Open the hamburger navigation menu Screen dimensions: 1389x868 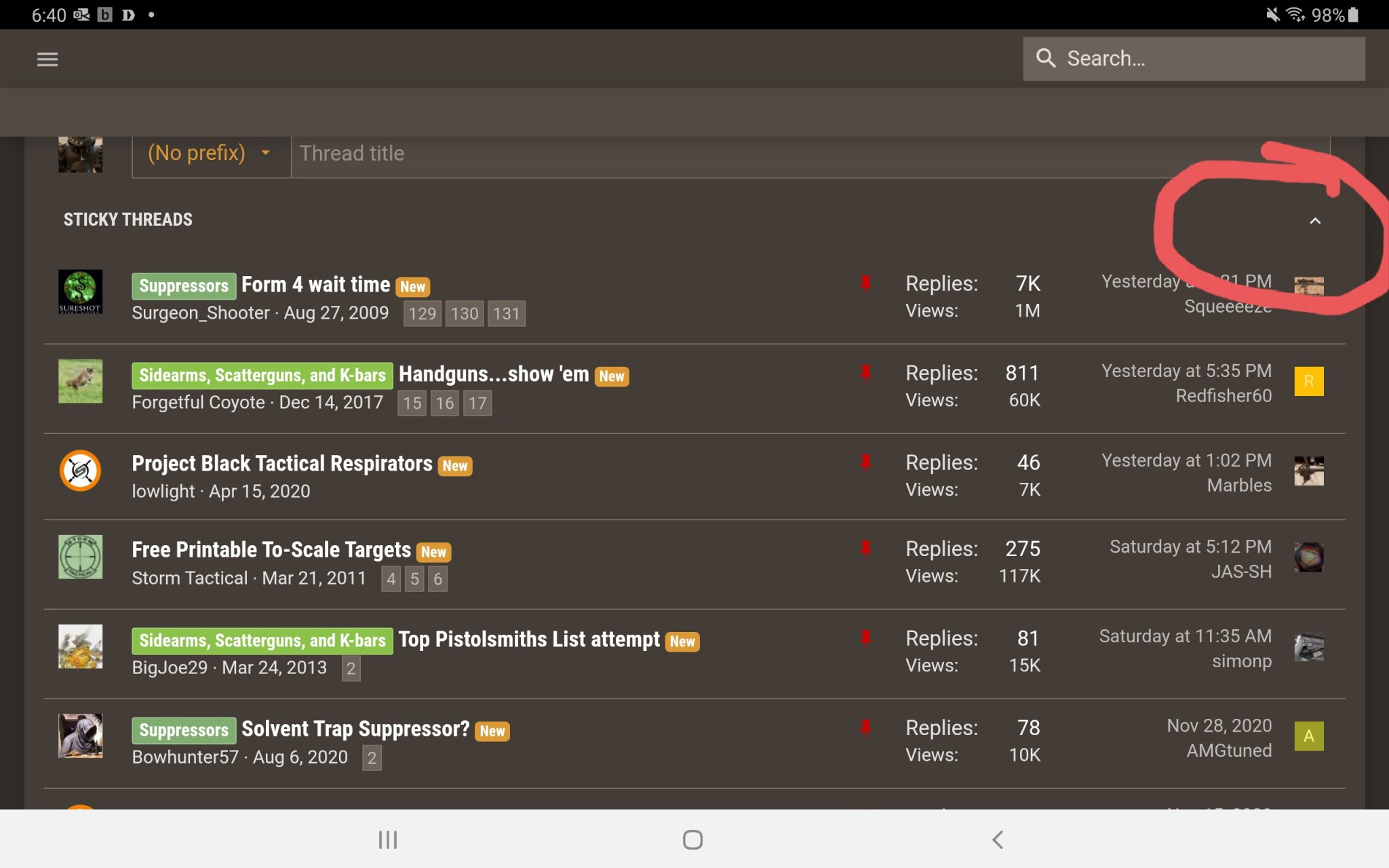pyautogui.click(x=47, y=60)
